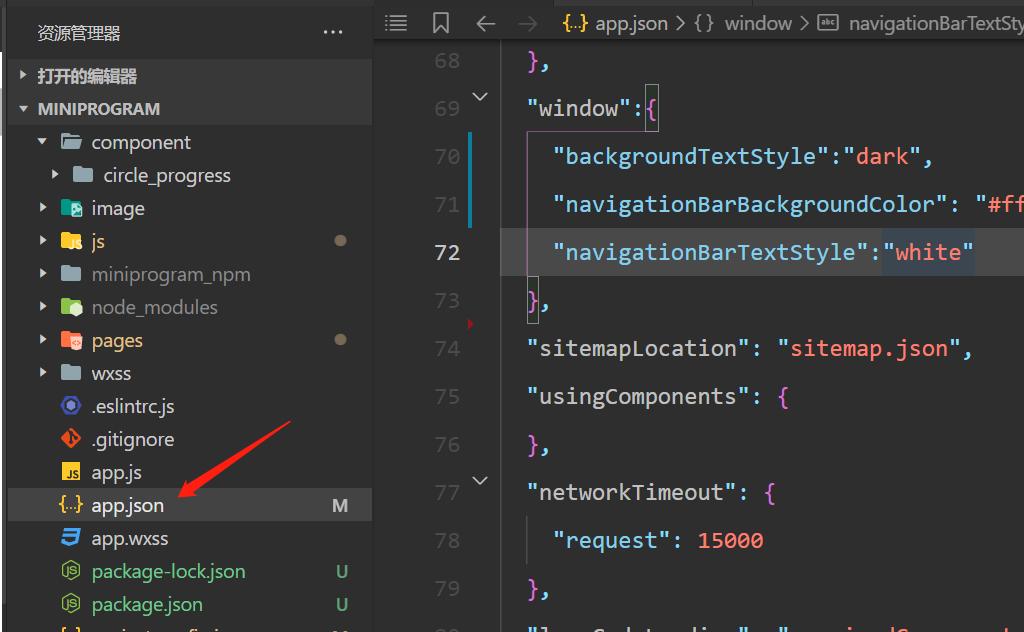Click the app.wxss CSS file icon

tap(71, 538)
